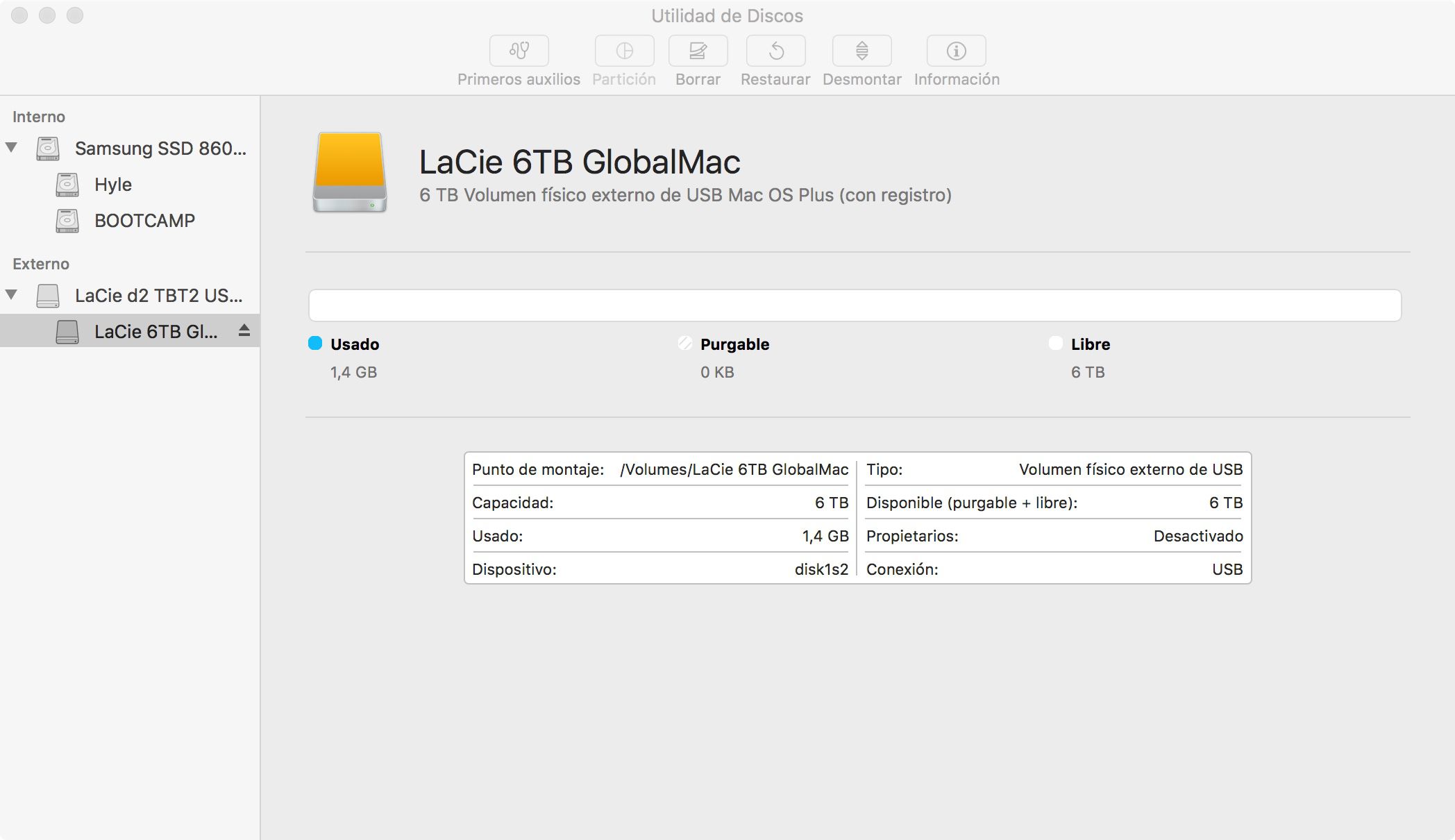1455x840 pixels.
Task: Eject LaCie 6TB volume using eject icon
Action: point(244,330)
